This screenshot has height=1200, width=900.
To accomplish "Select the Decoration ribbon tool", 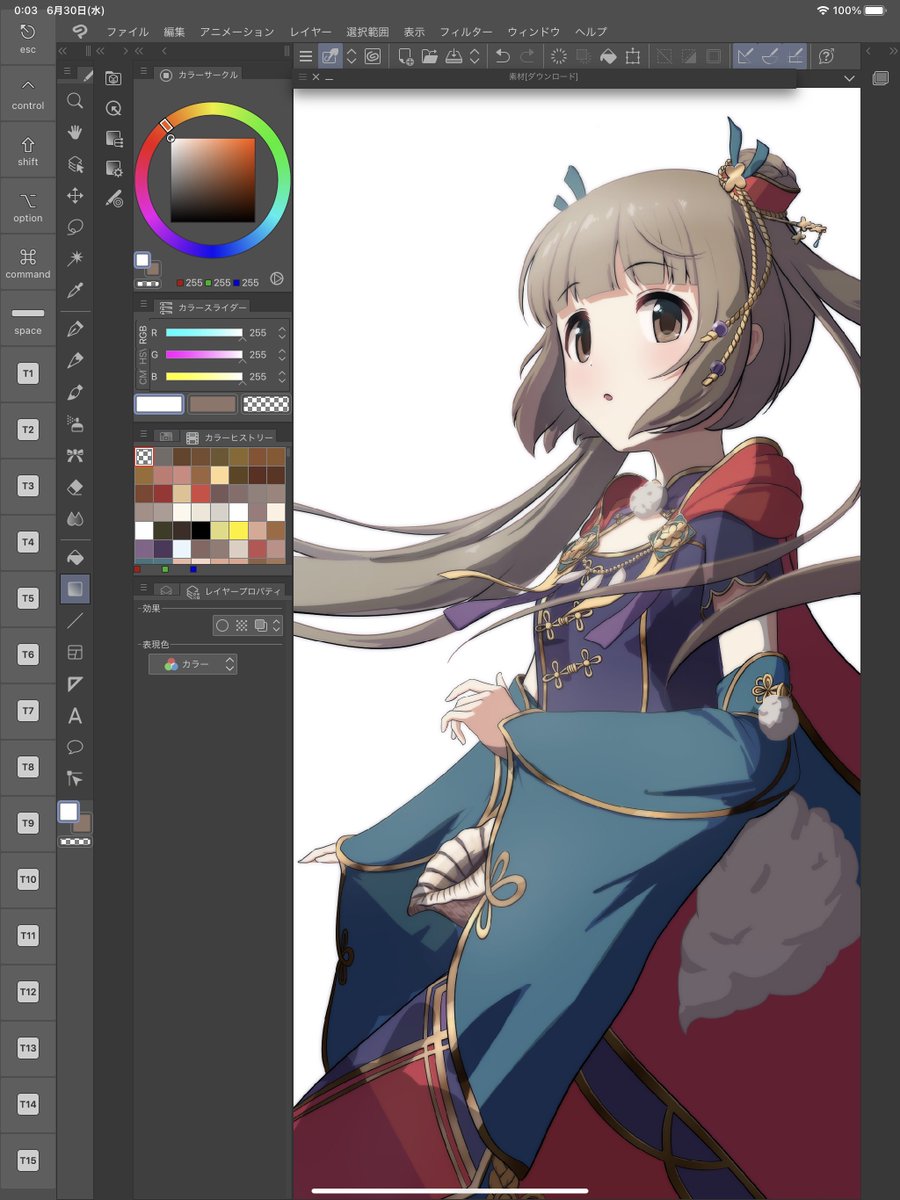I will 75,456.
